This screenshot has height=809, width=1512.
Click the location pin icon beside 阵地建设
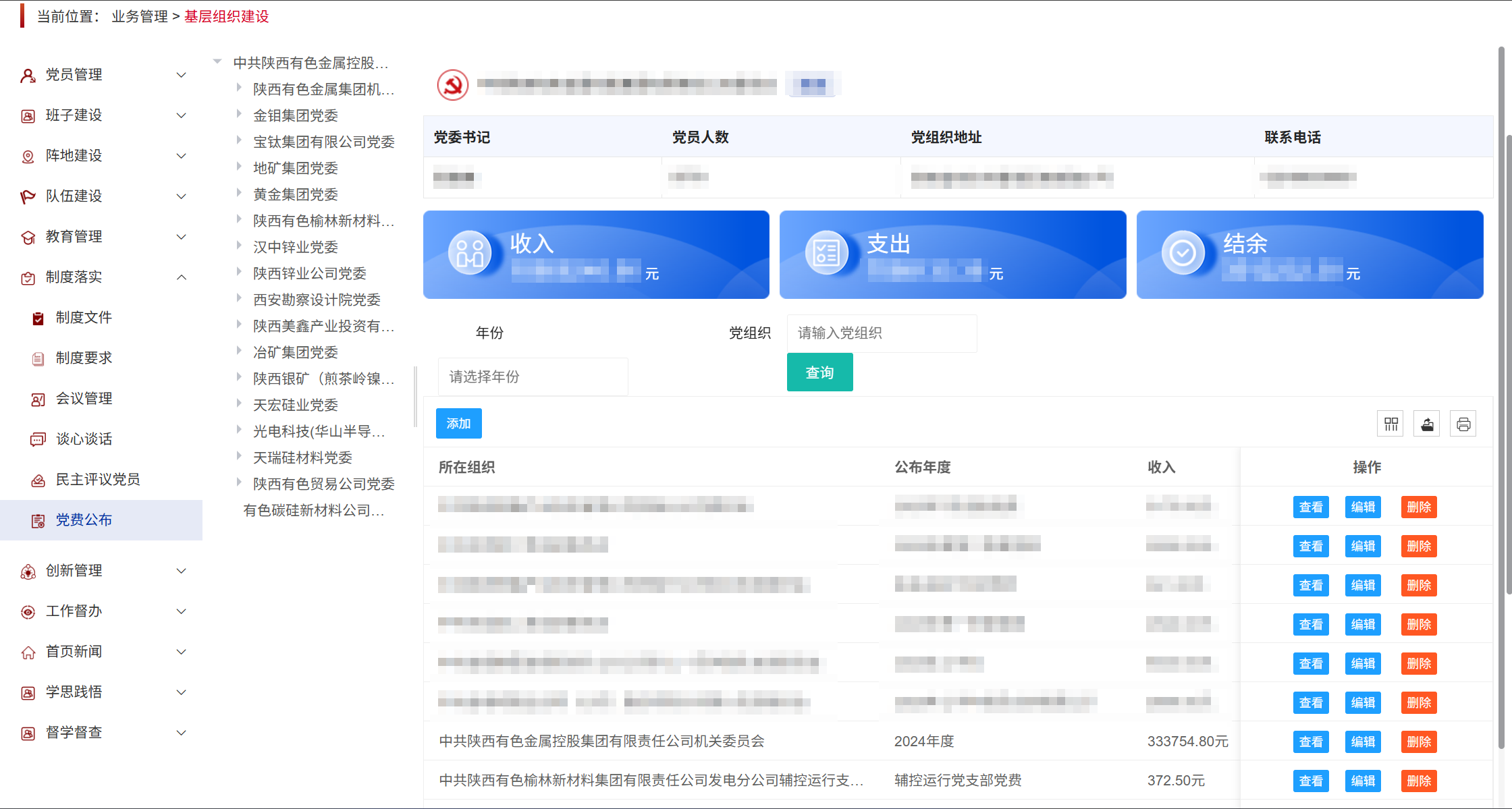(x=28, y=156)
